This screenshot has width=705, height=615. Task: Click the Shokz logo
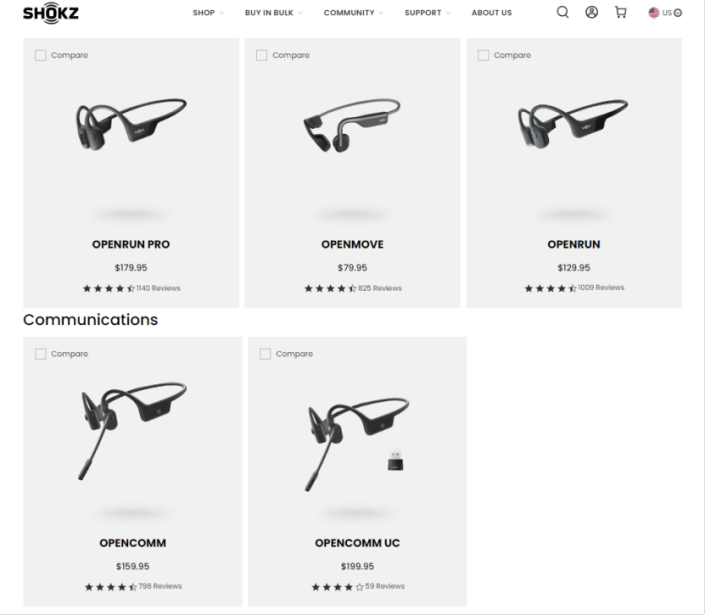51,13
